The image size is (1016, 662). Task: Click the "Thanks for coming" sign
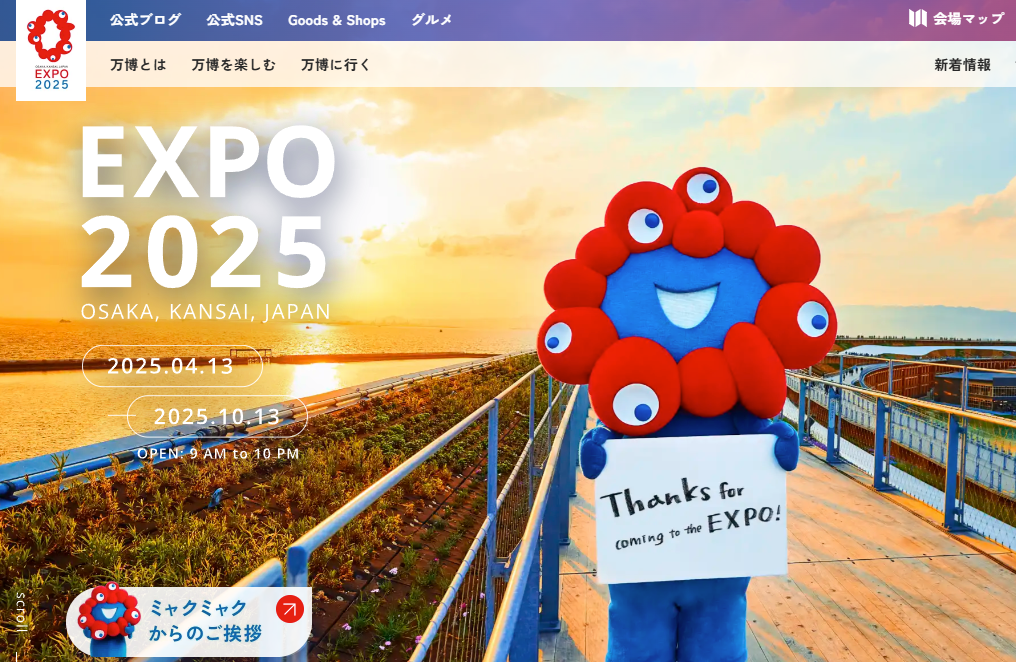[691, 510]
